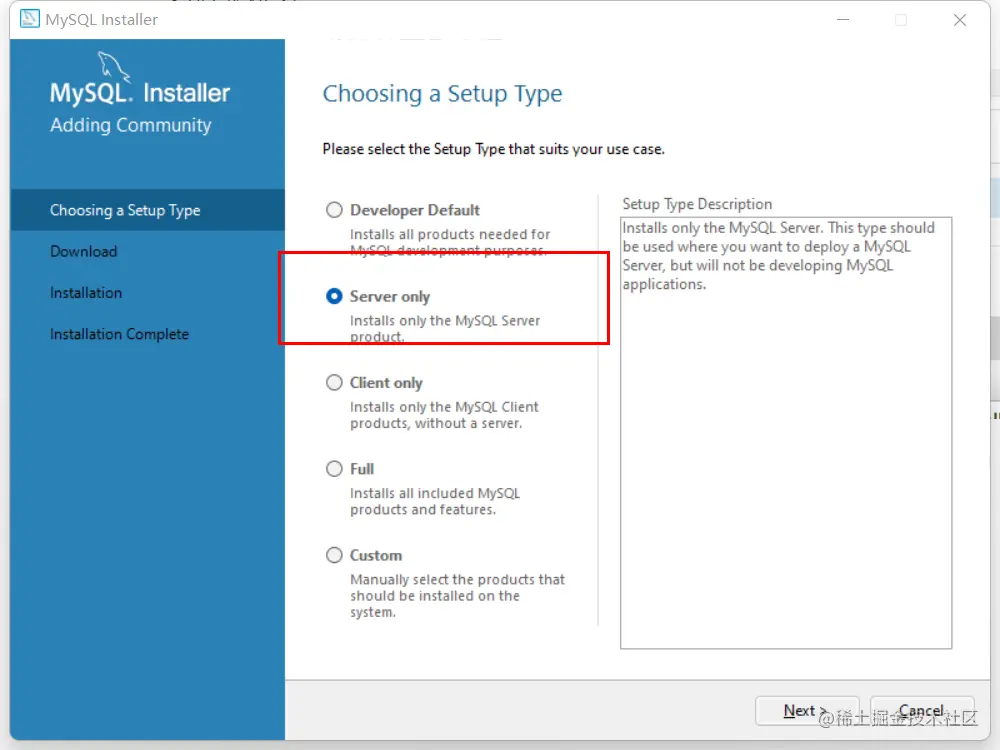Image resolution: width=1000 pixels, height=750 pixels.
Task: Click the Cancel button
Action: coord(922,710)
